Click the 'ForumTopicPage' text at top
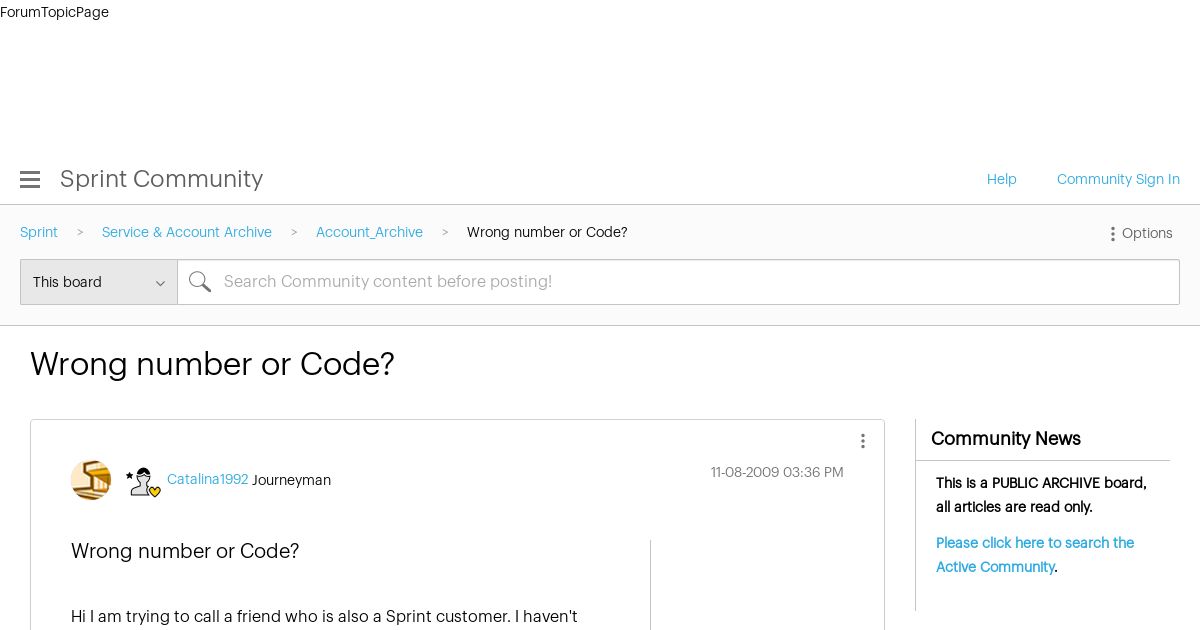This screenshot has height=630, width=1200. tap(54, 12)
